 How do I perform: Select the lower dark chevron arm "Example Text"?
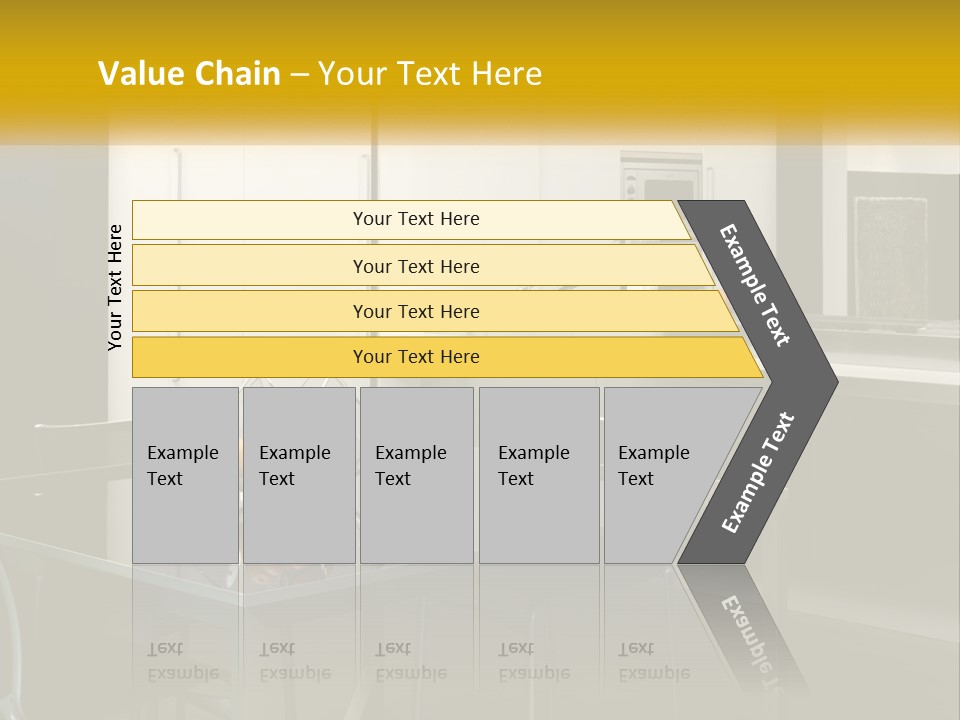point(758,472)
